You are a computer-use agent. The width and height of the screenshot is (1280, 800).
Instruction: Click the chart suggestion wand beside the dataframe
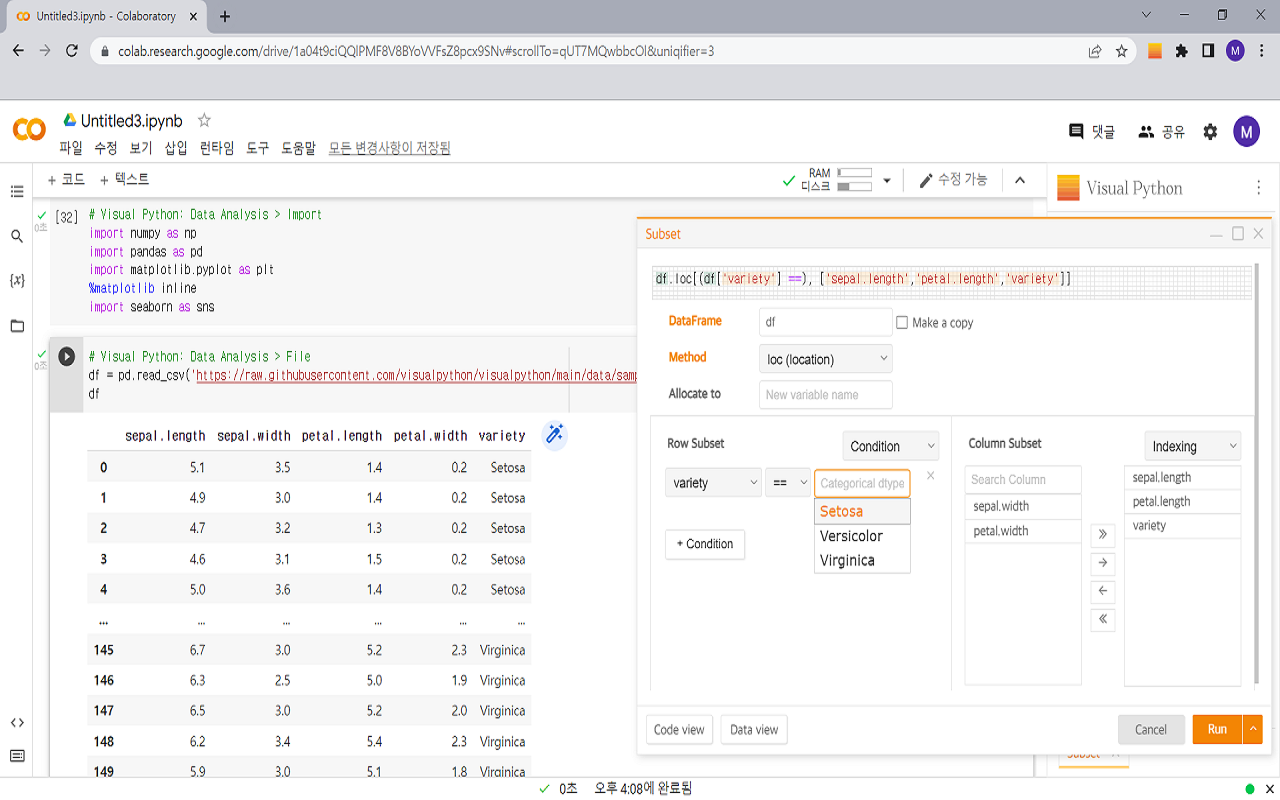click(555, 436)
